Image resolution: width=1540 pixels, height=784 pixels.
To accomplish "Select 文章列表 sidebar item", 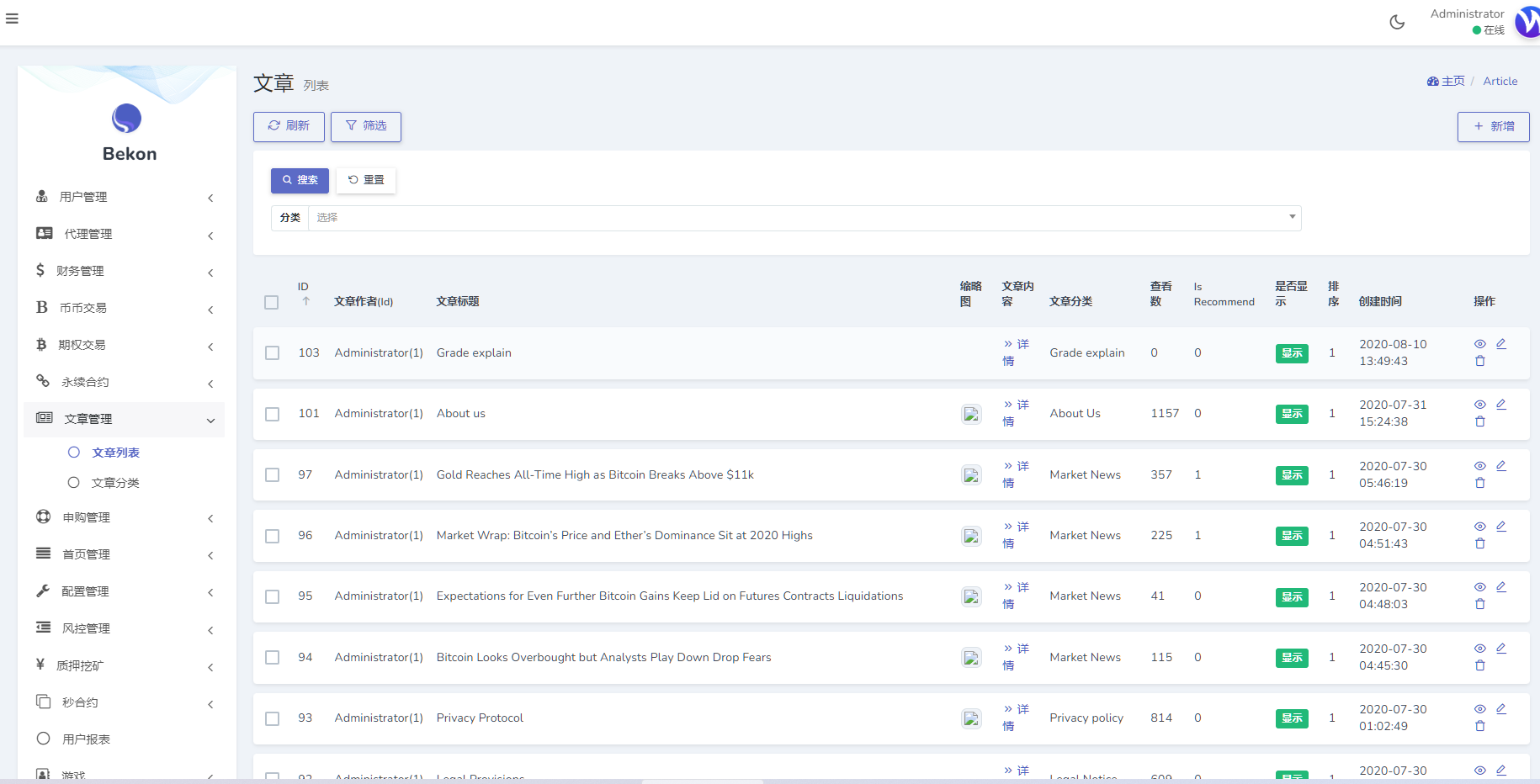I will (115, 453).
